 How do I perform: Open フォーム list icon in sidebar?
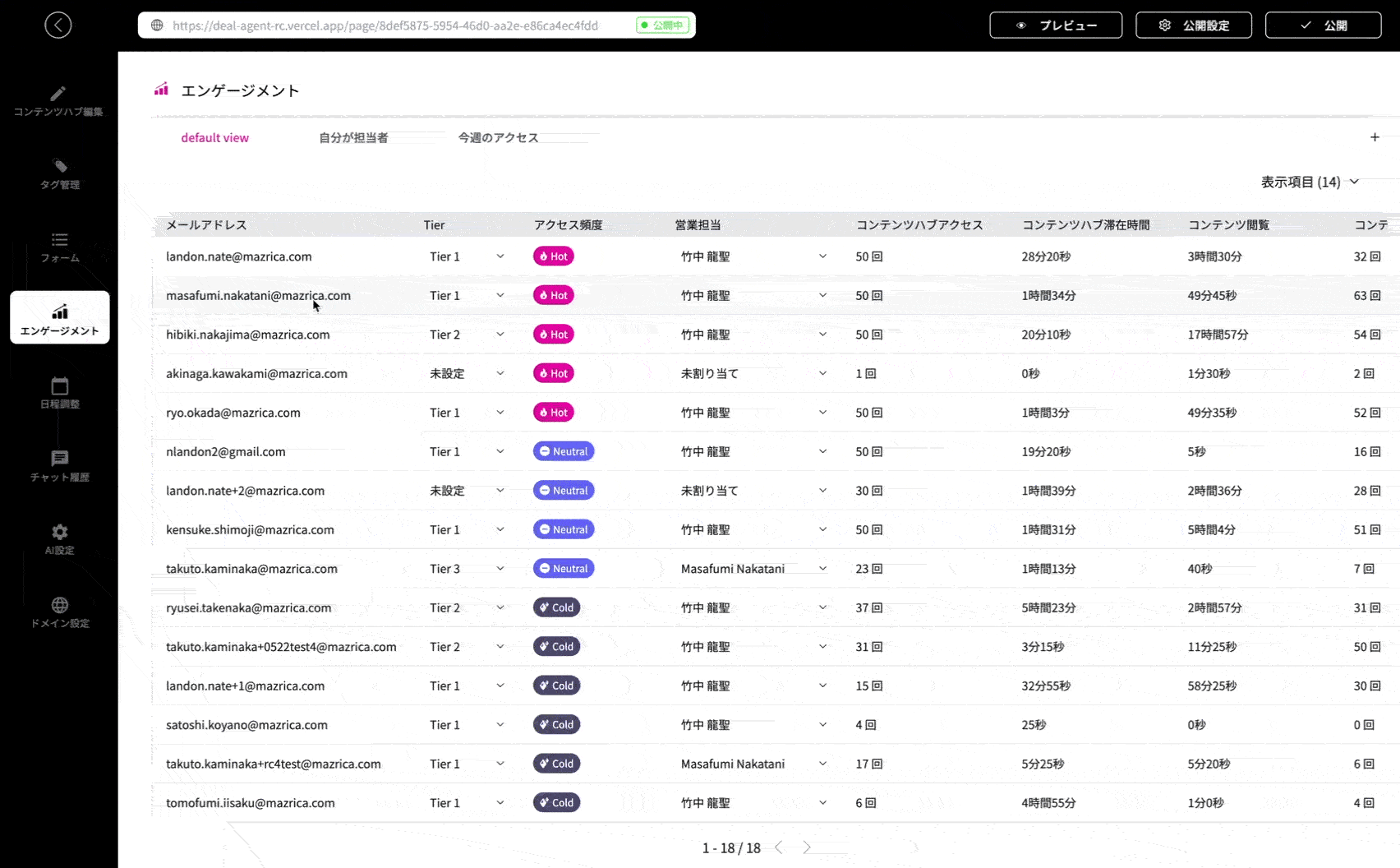click(59, 239)
